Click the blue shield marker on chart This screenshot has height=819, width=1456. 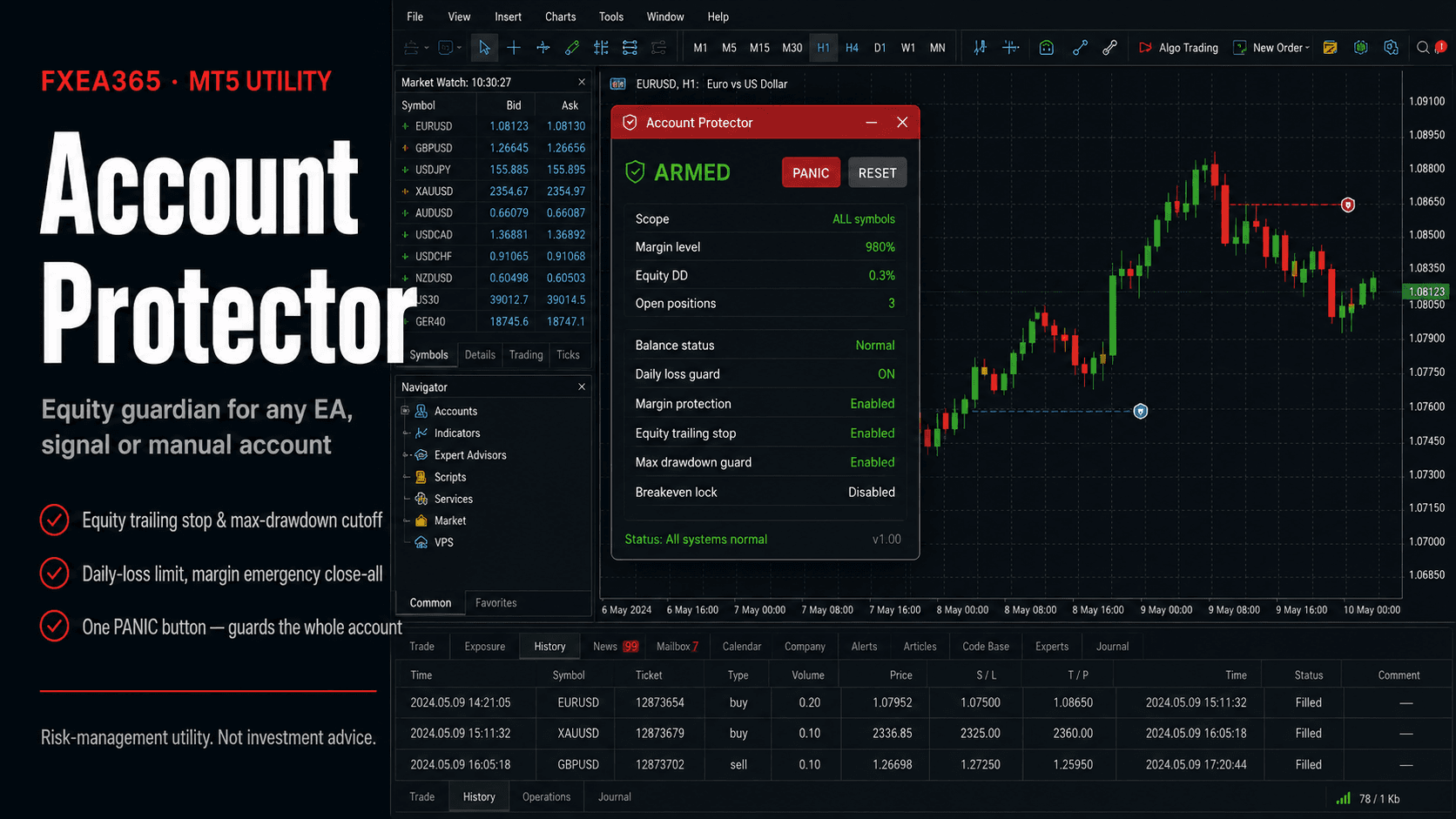1141,411
